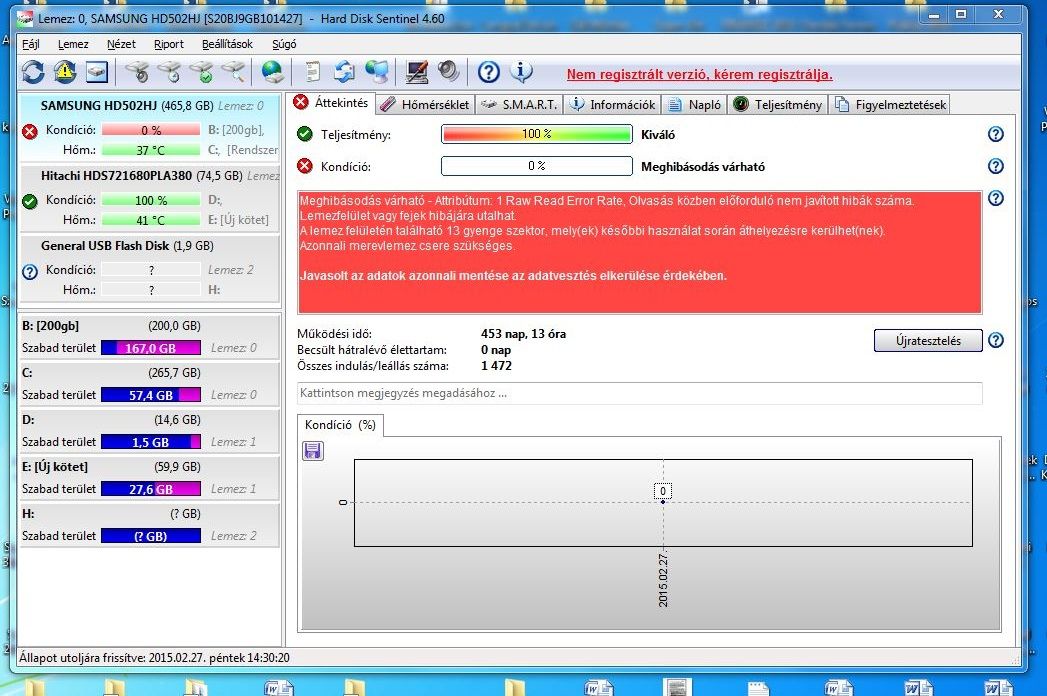The image size is (1047, 696).
Task: Click the help icon beside Kondíció bar
Action: 996,166
